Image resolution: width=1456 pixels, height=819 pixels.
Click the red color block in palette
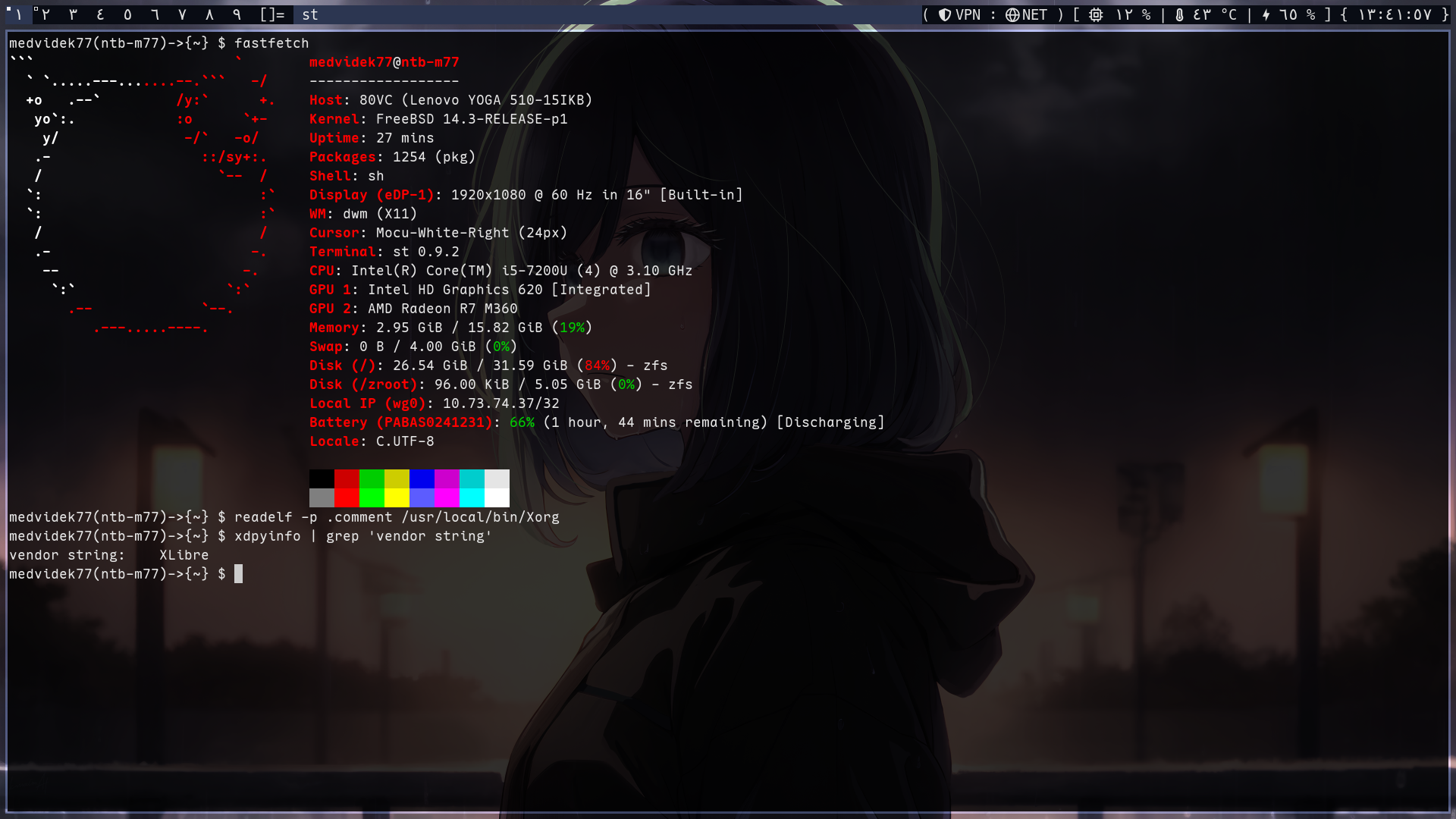click(347, 479)
